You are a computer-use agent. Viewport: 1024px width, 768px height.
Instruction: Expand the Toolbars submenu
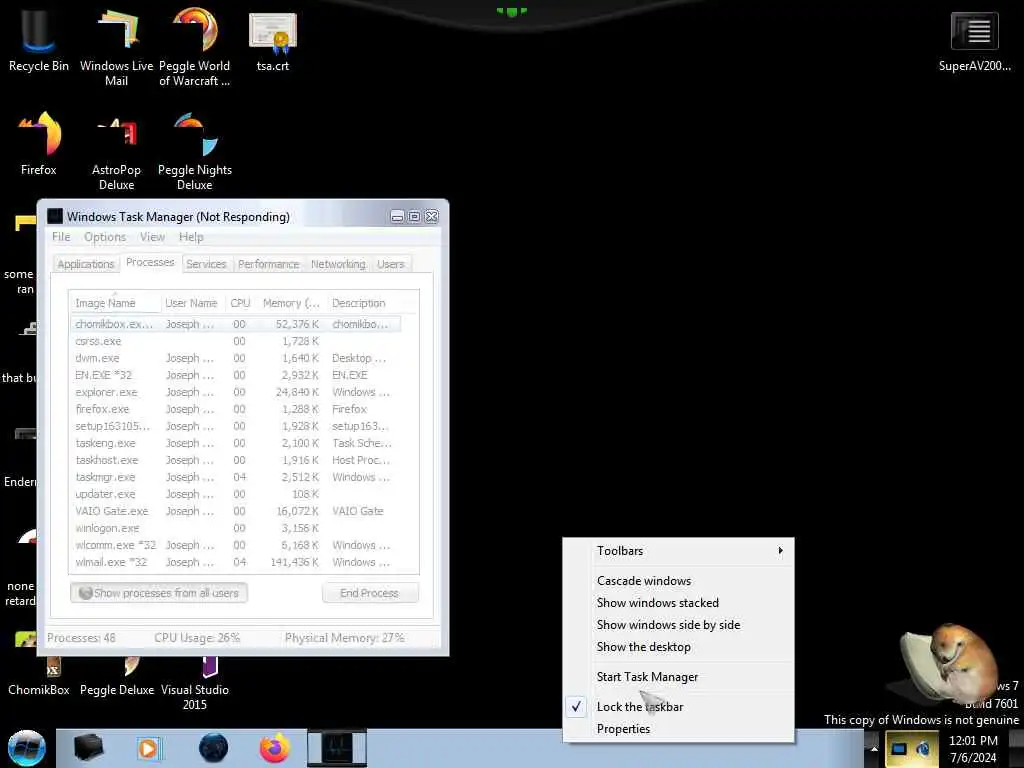click(x=679, y=551)
